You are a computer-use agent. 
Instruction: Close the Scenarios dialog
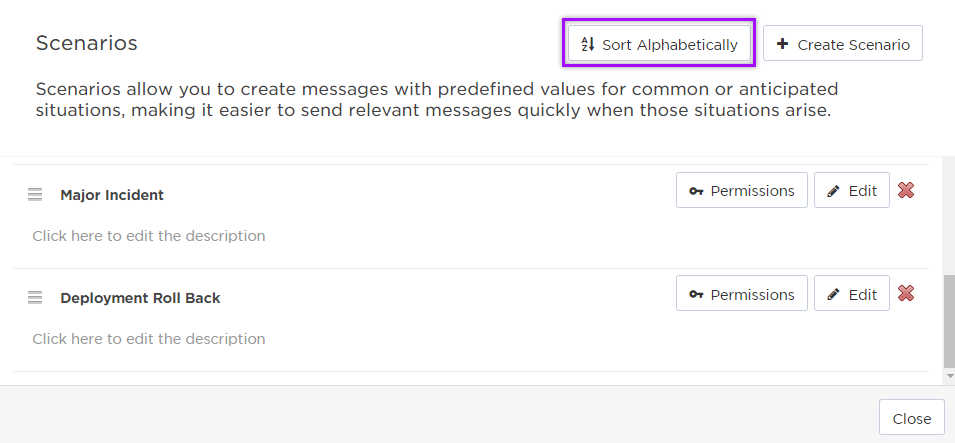pos(911,418)
